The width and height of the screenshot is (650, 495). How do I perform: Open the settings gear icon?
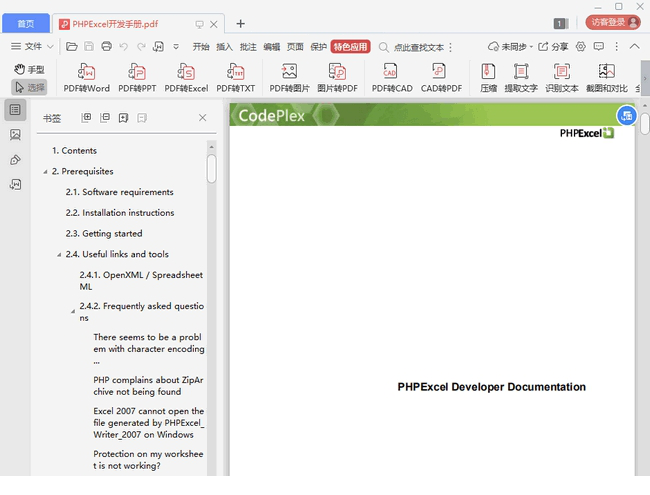581,46
